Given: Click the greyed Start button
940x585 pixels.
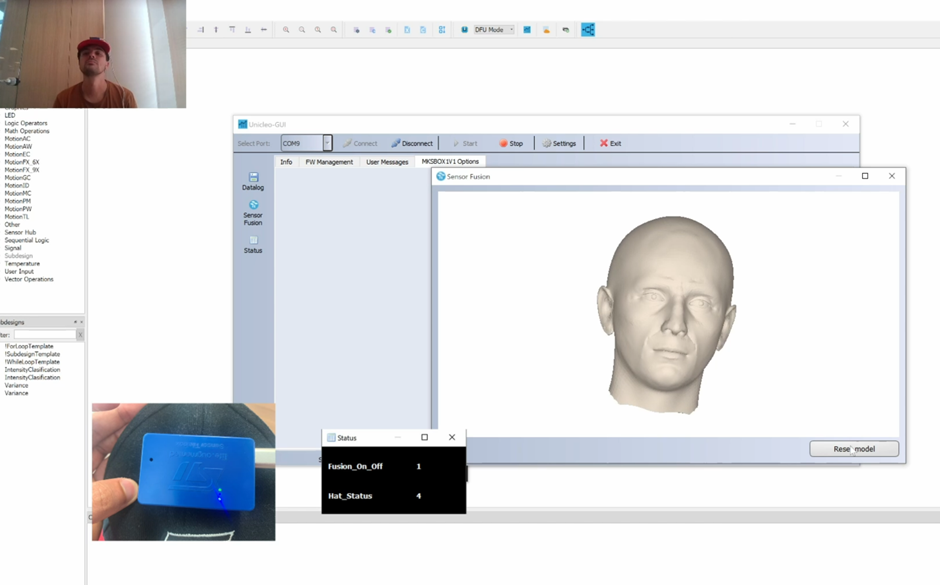Looking at the screenshot, I should pos(465,143).
